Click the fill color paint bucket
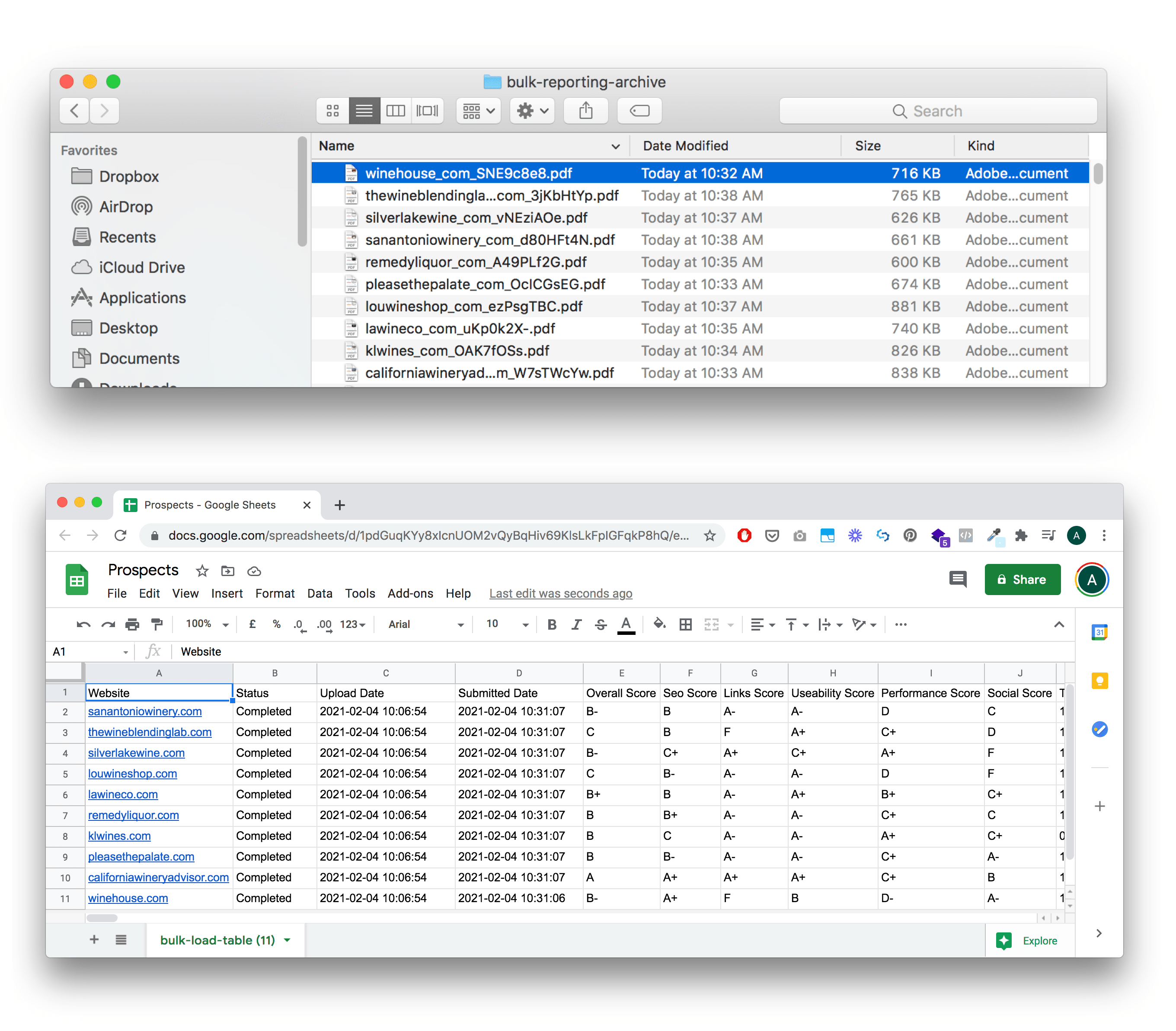 [x=659, y=624]
